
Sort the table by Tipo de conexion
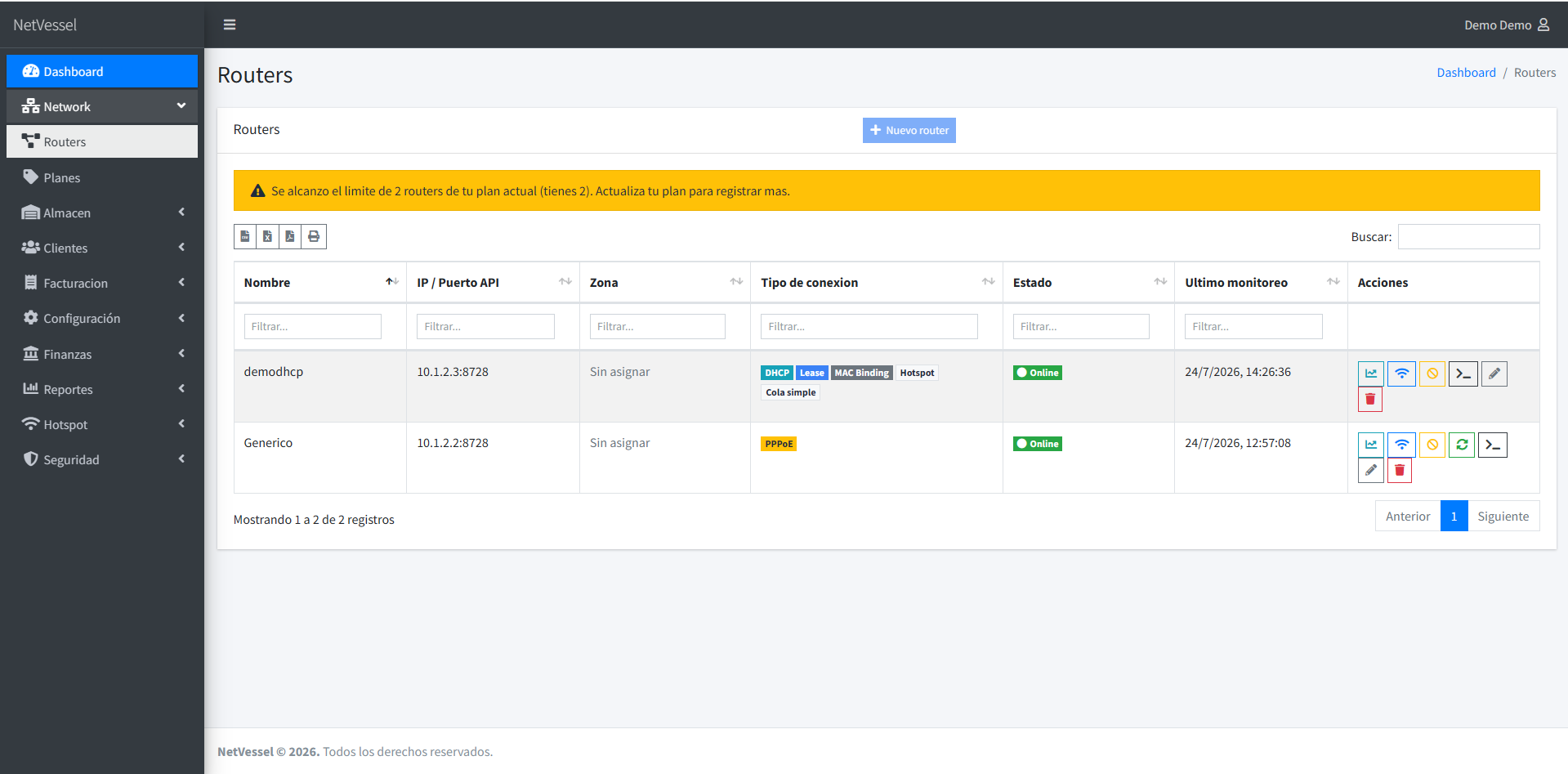click(877, 282)
